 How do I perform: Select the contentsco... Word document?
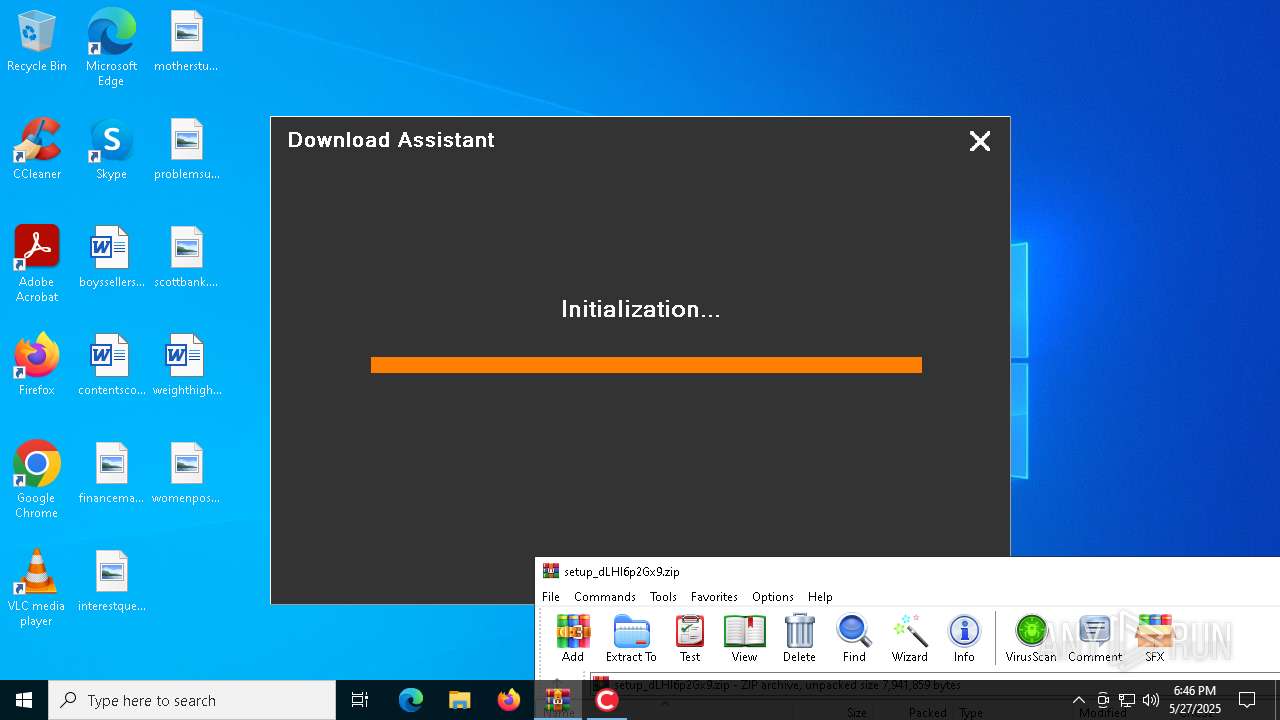click(111, 366)
